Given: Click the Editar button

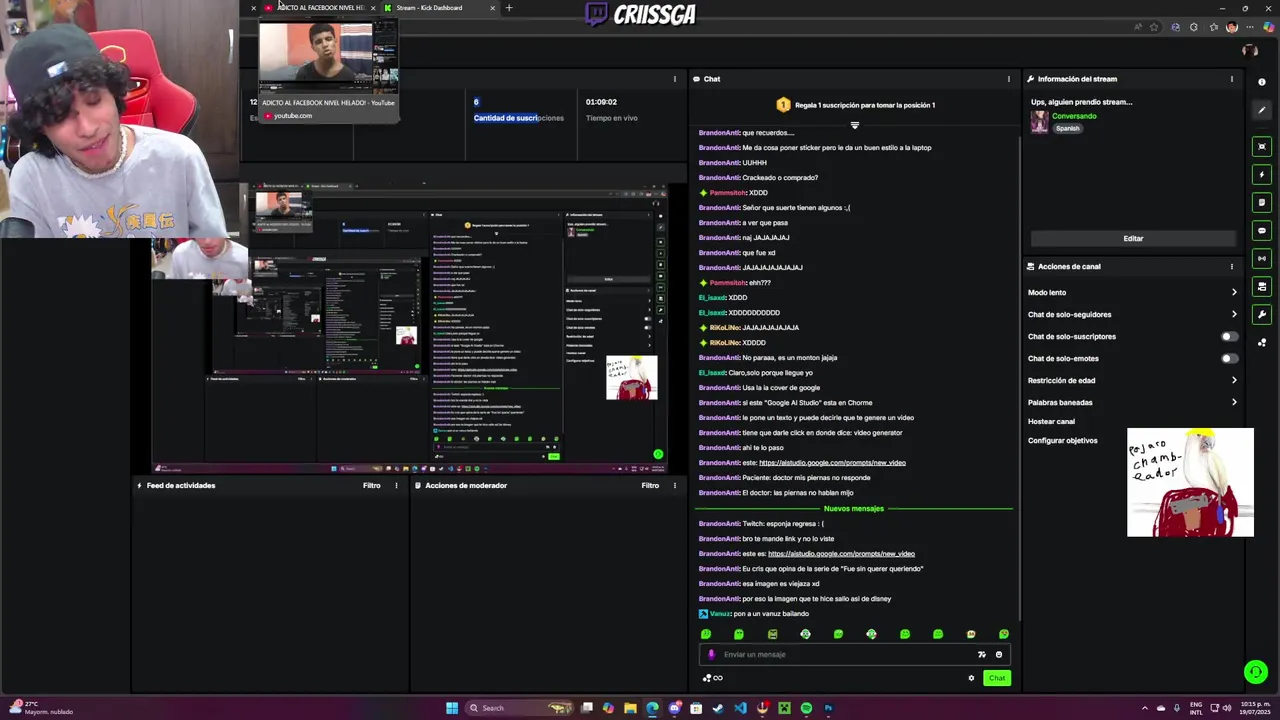Looking at the screenshot, I should 1133,238.
